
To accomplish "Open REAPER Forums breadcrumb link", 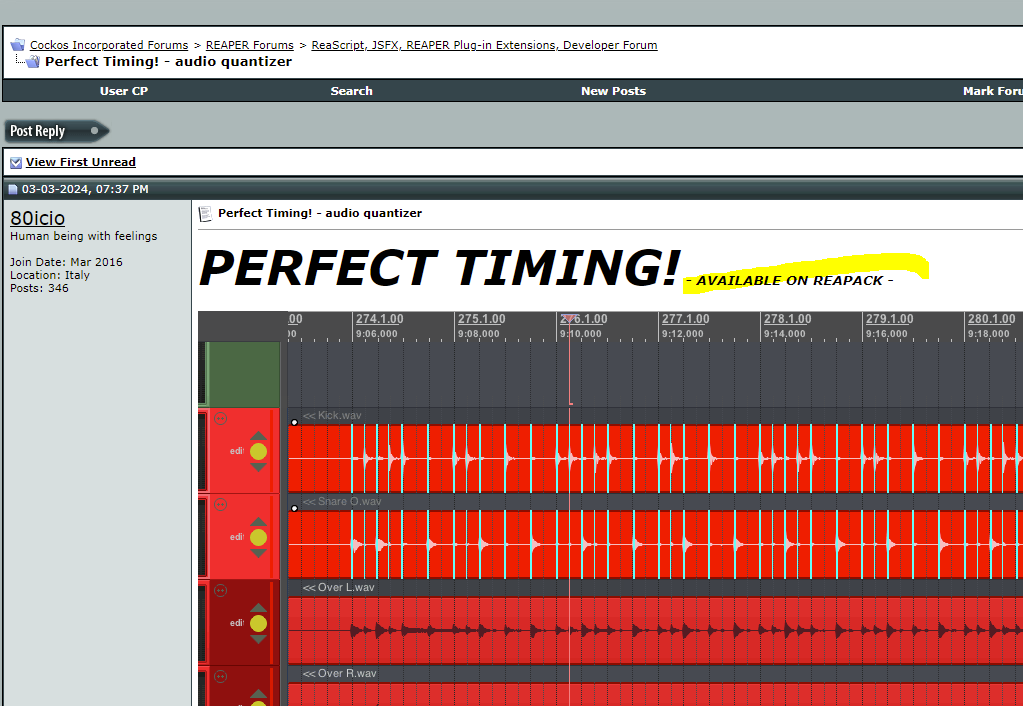I will 250,45.
